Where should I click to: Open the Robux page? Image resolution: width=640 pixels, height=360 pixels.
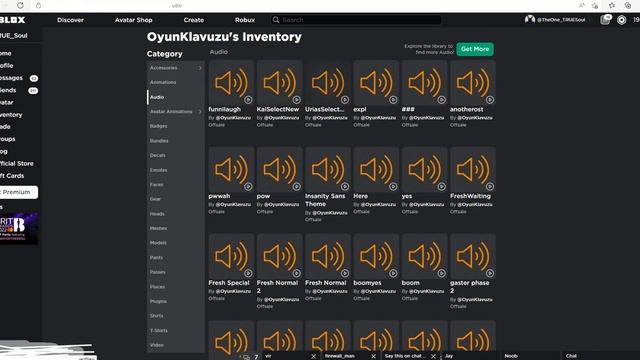245,20
